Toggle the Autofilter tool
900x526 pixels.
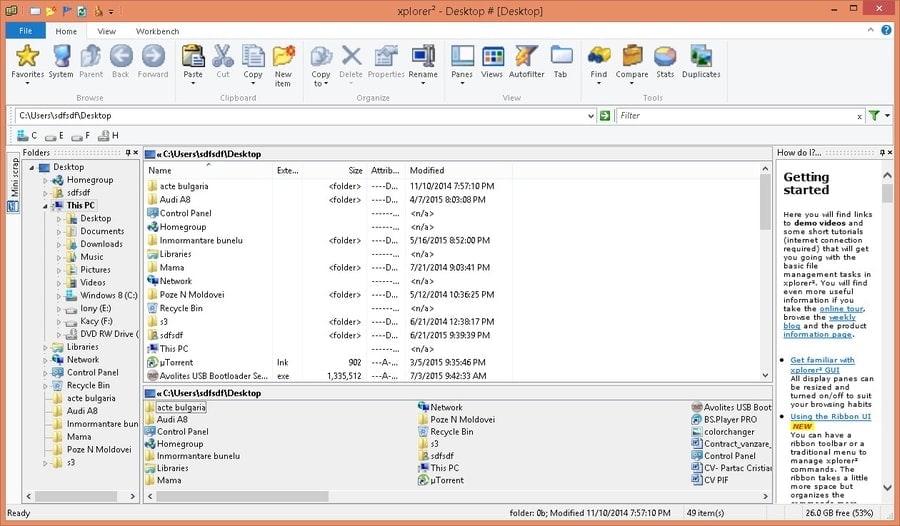tap(526, 61)
